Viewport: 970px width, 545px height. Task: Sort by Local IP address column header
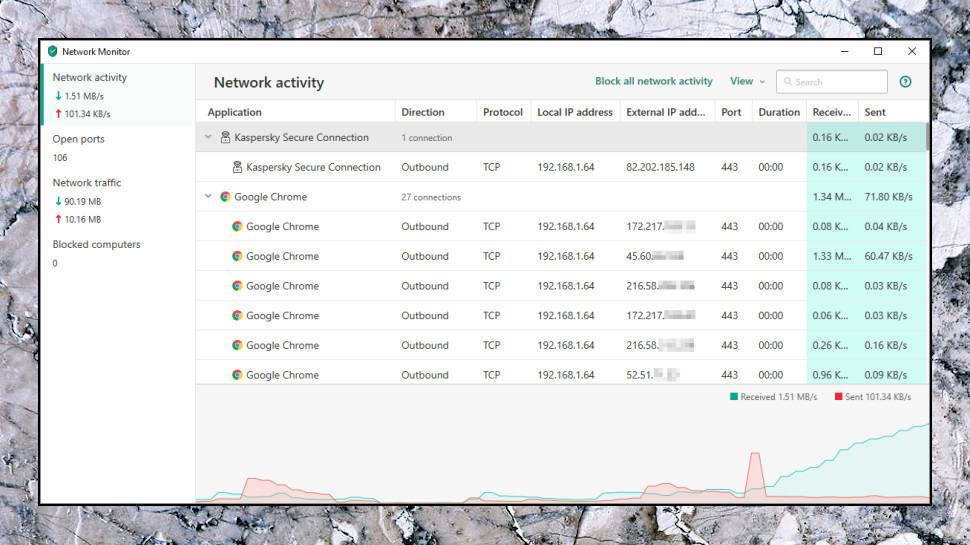pos(575,112)
